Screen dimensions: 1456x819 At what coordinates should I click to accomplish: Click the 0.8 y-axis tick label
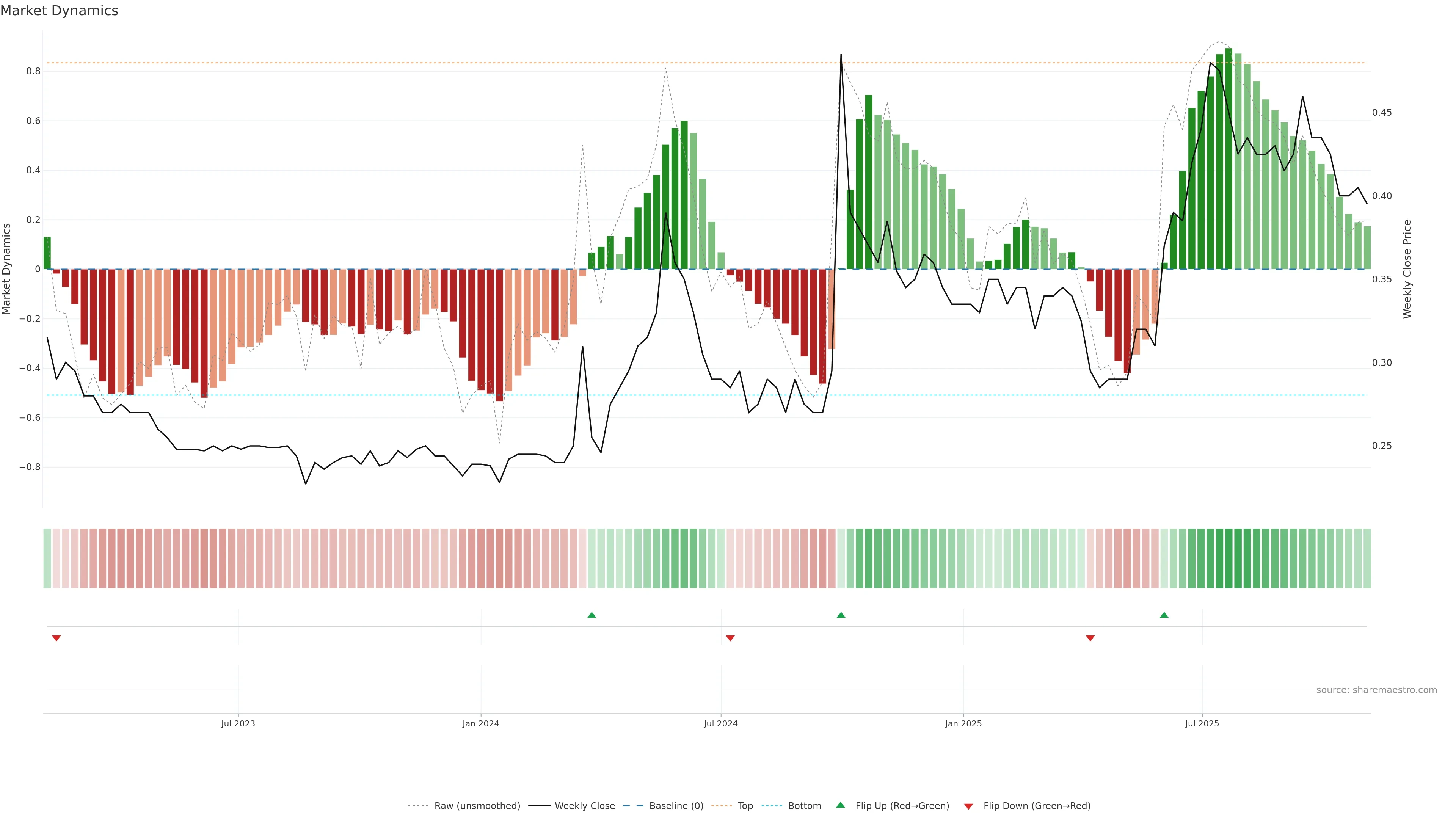33,71
